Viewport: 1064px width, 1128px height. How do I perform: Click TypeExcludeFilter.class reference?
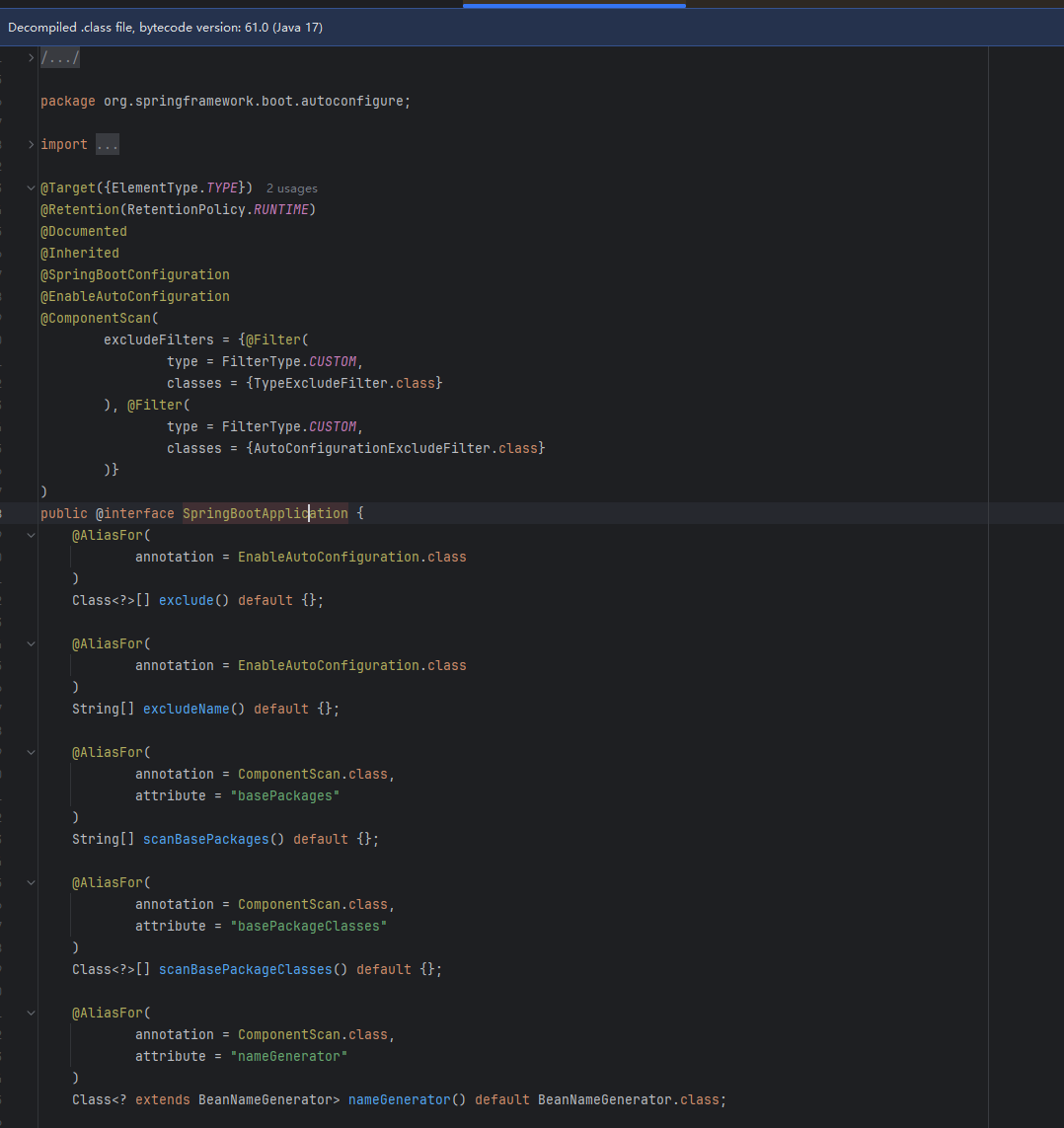point(344,384)
